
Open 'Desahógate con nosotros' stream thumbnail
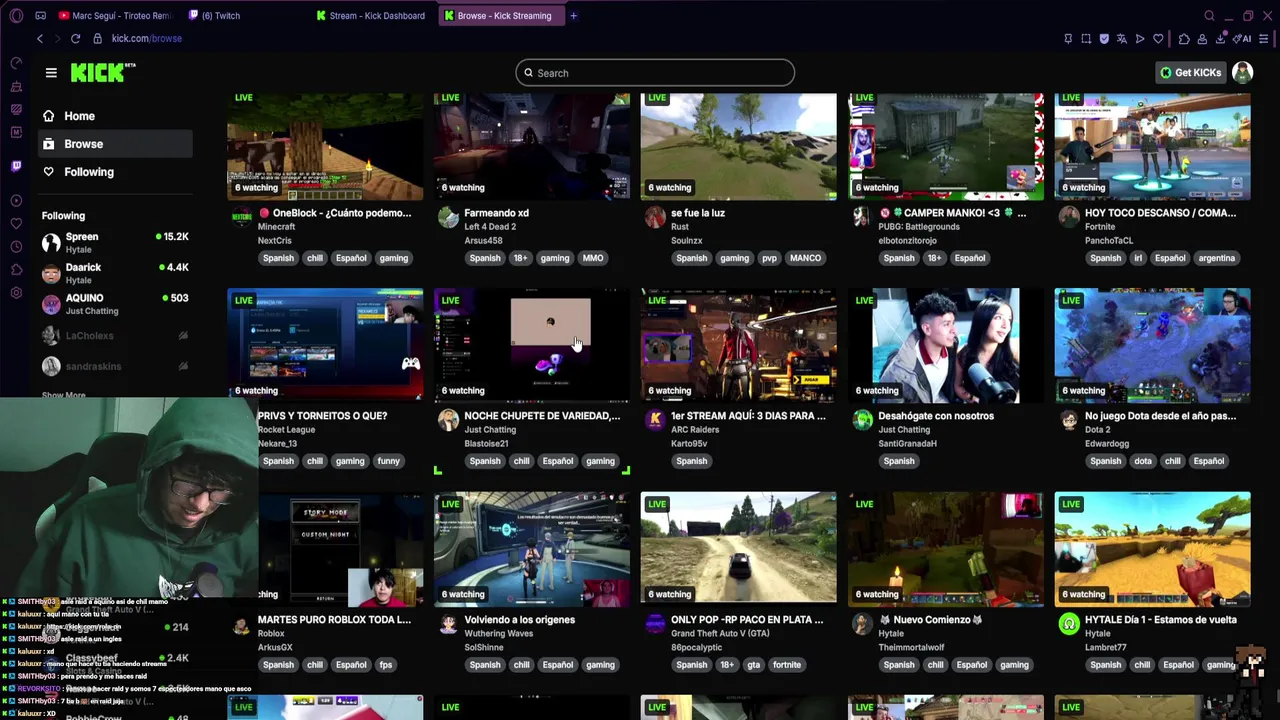946,346
